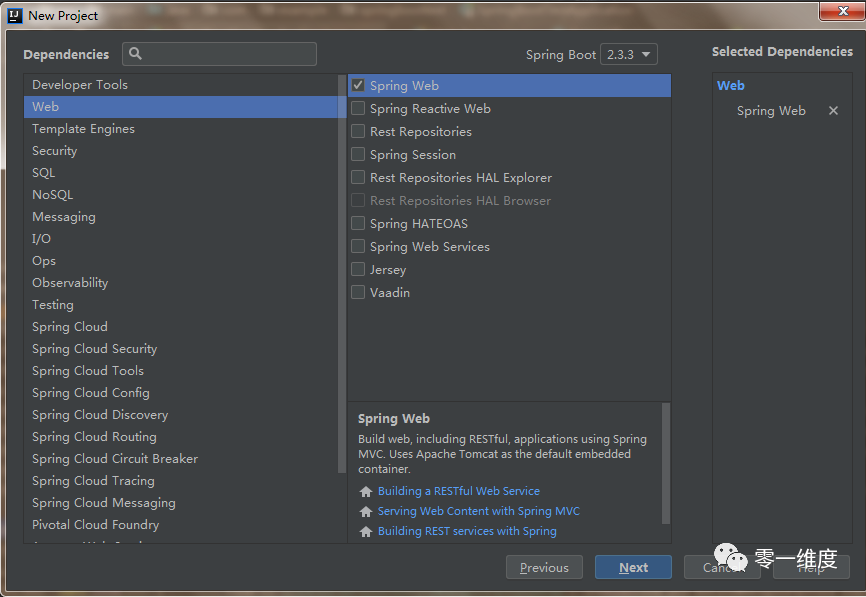Select the Web category
This screenshot has height=597, width=866.
[x=181, y=107]
